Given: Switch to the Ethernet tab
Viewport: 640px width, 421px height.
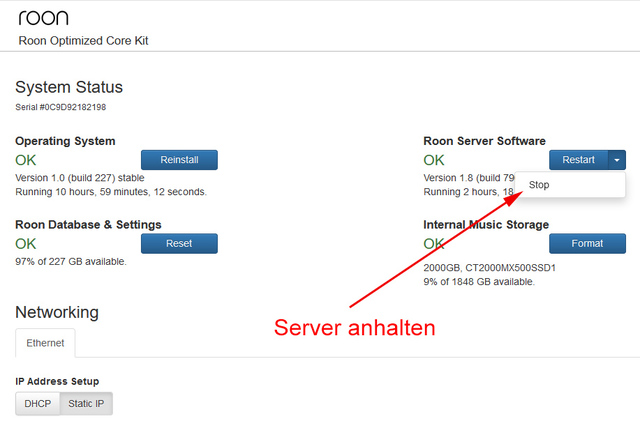Looking at the screenshot, I should coord(45,343).
